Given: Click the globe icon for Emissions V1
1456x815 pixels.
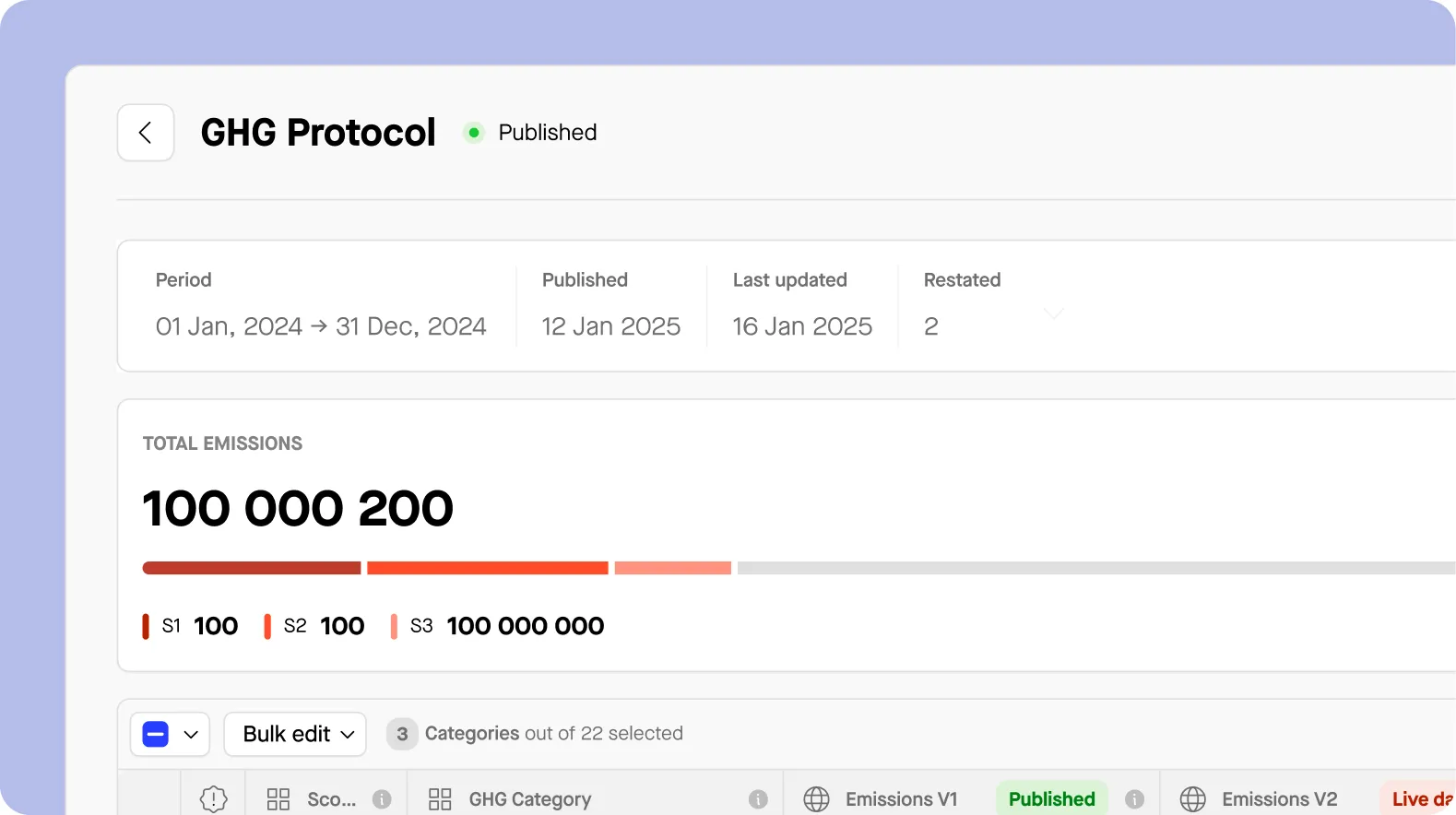Looking at the screenshot, I should click(816, 799).
